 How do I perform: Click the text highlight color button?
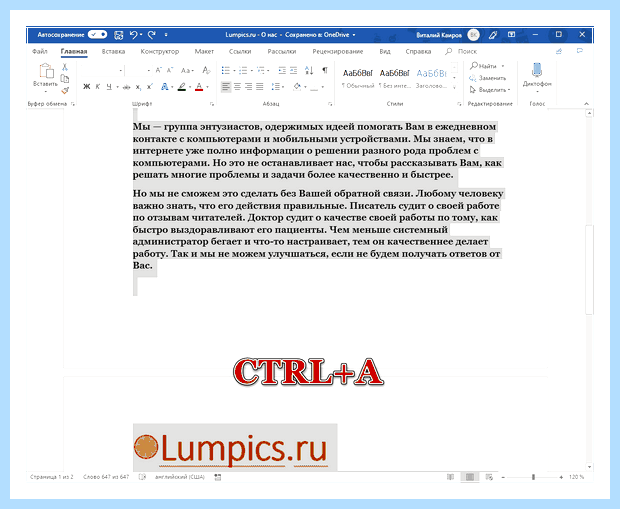pos(181,87)
